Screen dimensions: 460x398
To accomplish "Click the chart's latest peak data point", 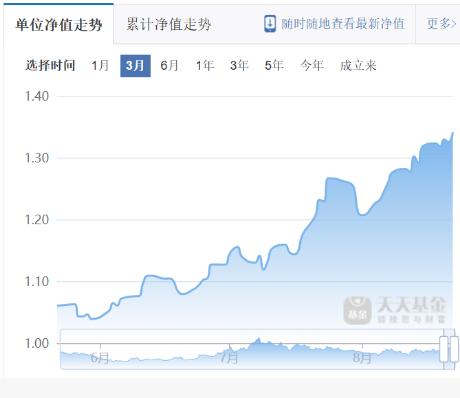I will point(453,133).
